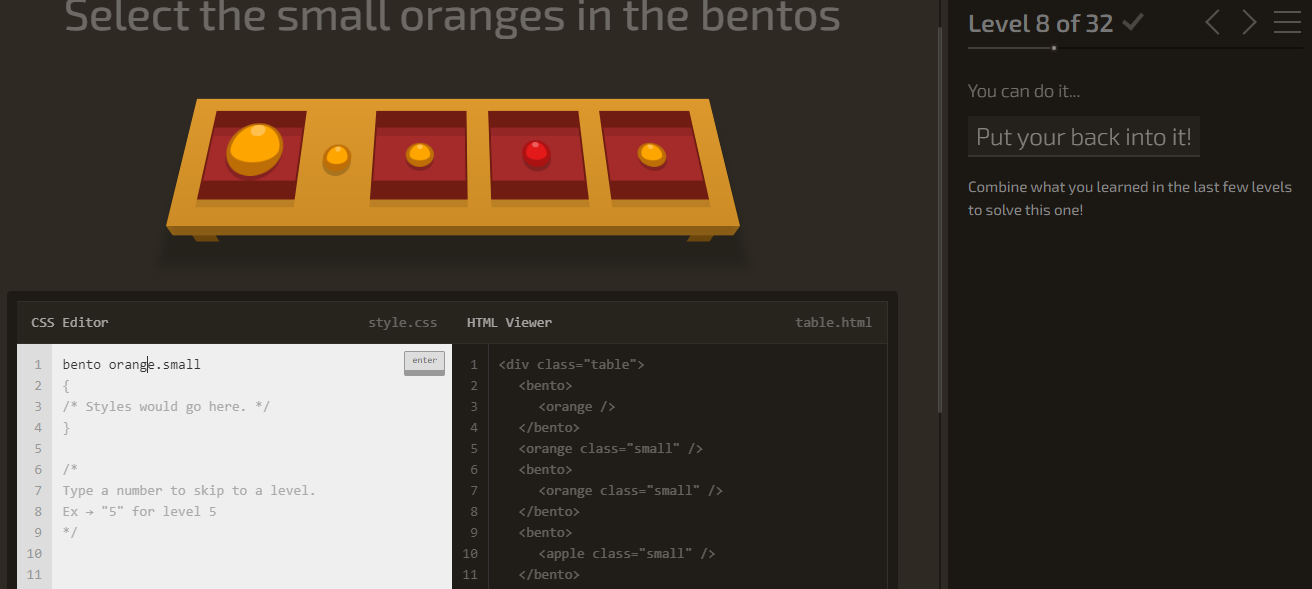1312x589 pixels.
Task: Open the level list hamburger menu
Action: coord(1287,22)
